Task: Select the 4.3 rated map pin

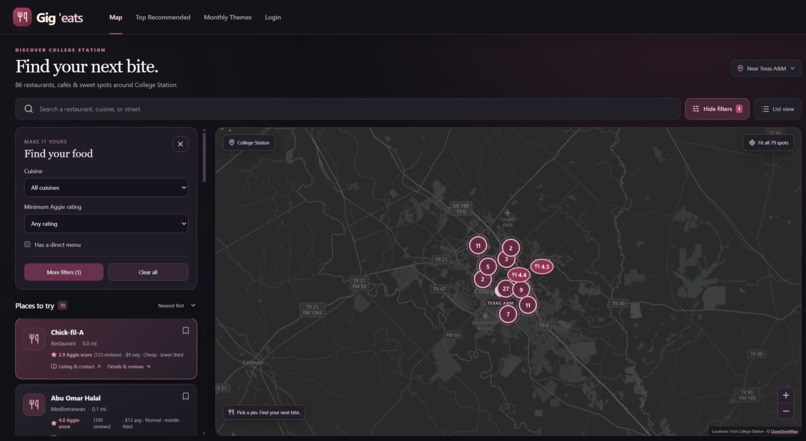Action: click(542, 266)
